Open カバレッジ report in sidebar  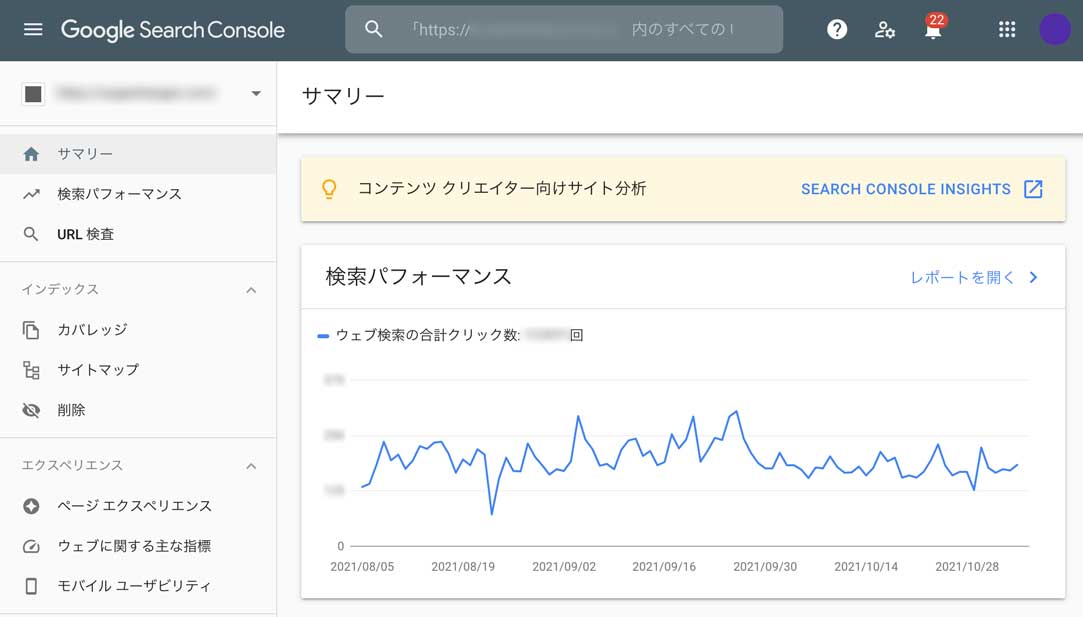138,330
